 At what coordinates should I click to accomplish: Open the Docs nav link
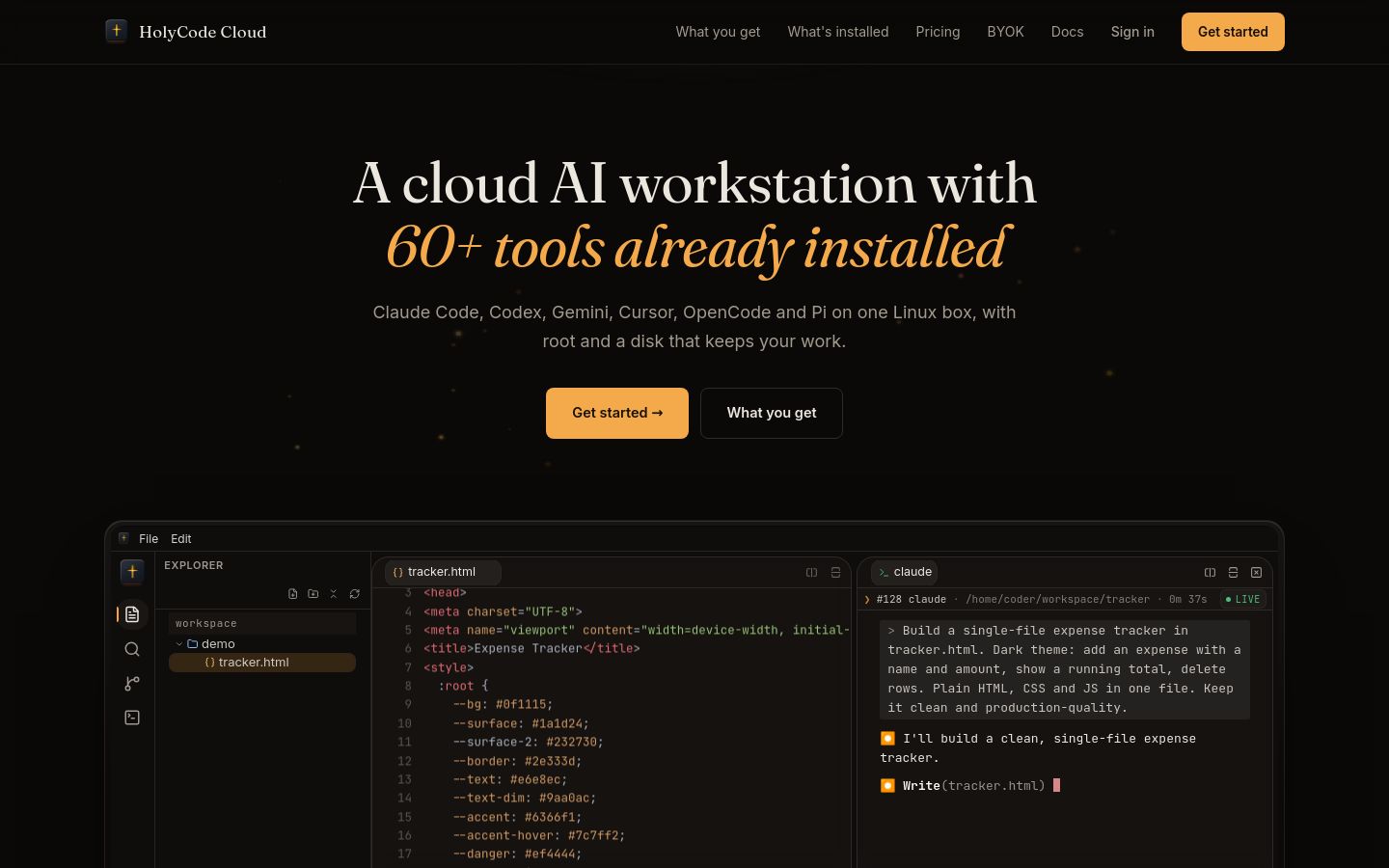(1067, 32)
